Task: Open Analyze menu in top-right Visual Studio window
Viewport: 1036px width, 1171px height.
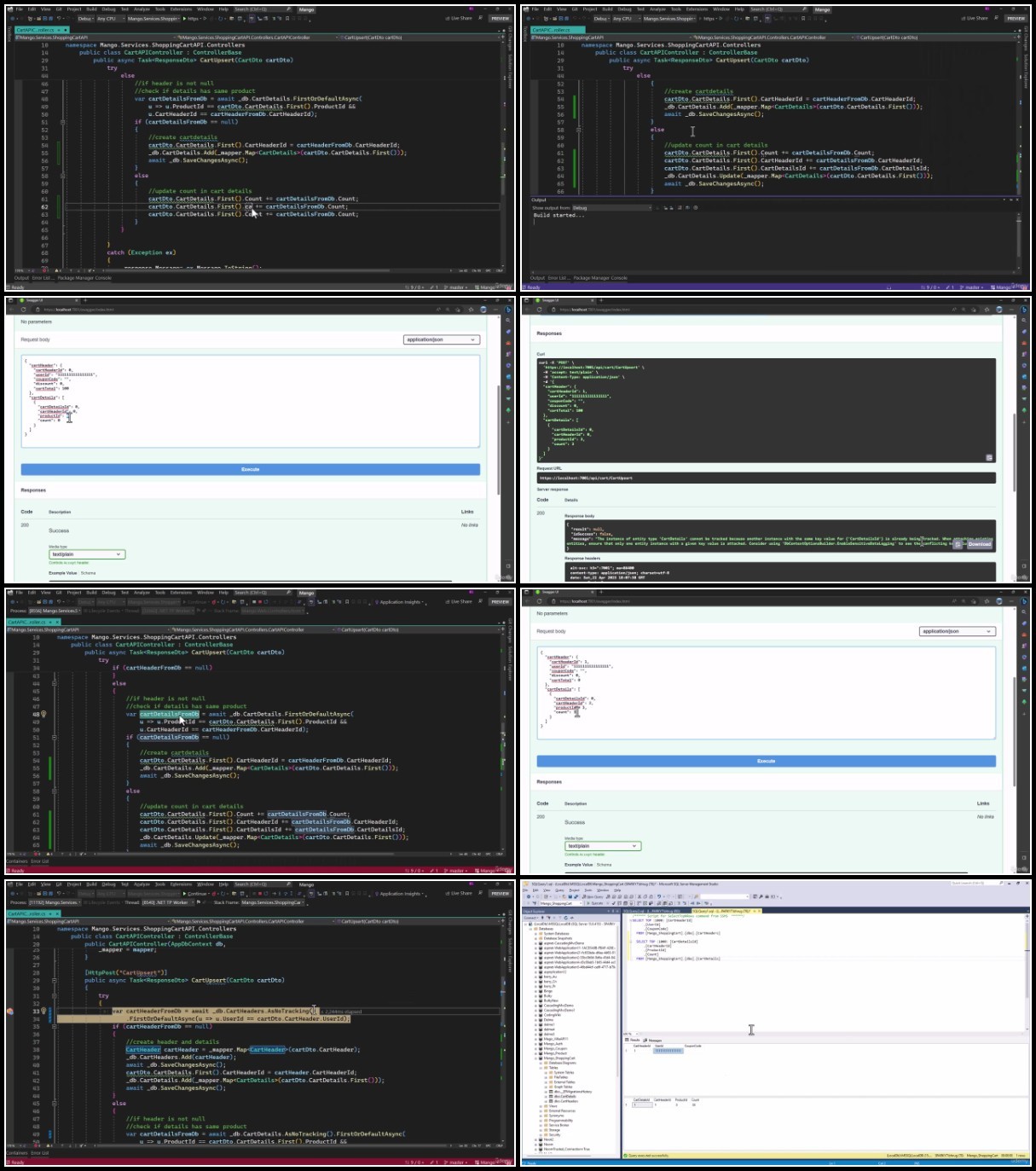Action: point(657,9)
